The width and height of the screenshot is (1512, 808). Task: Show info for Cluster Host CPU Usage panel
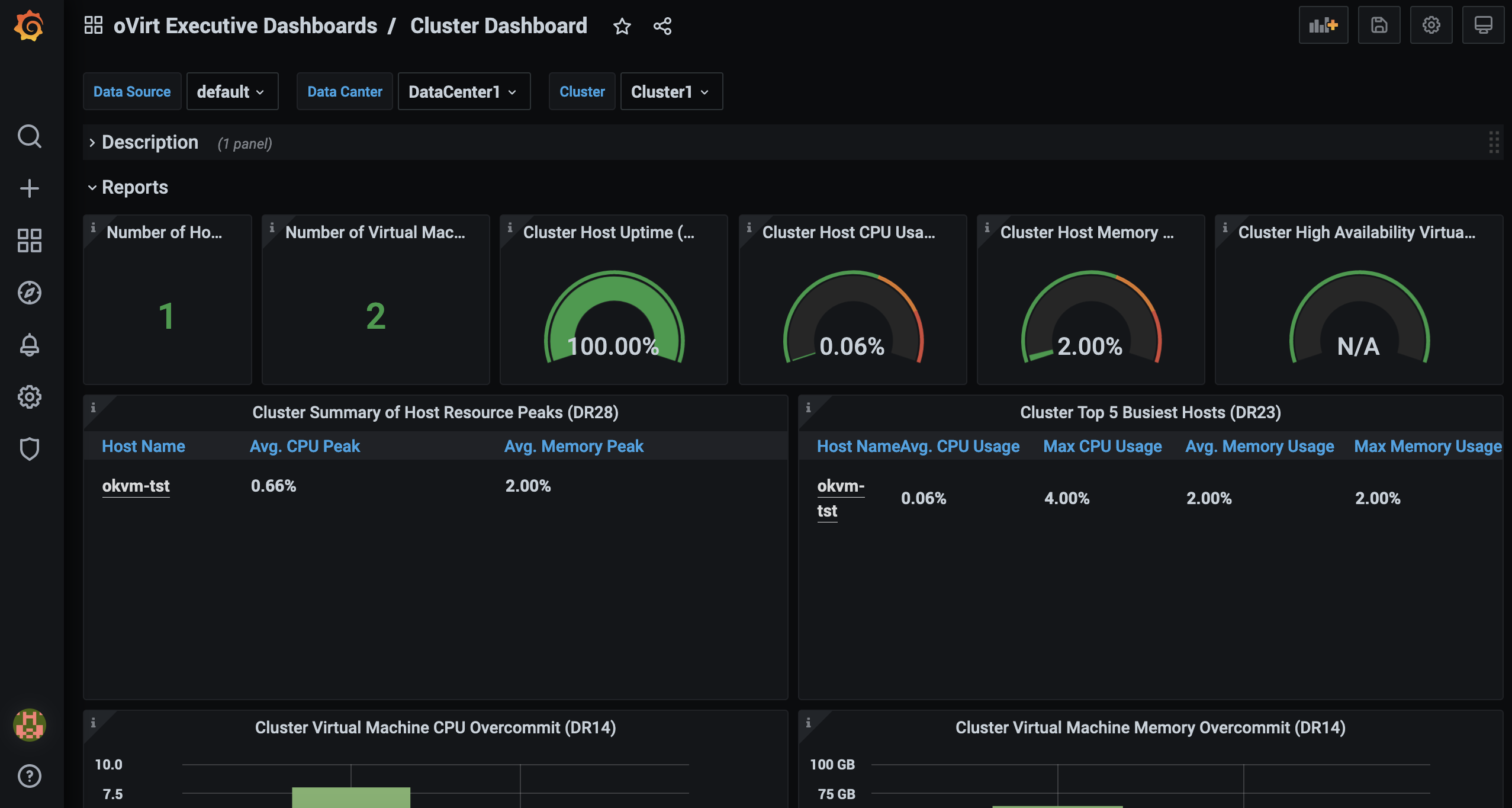[749, 227]
